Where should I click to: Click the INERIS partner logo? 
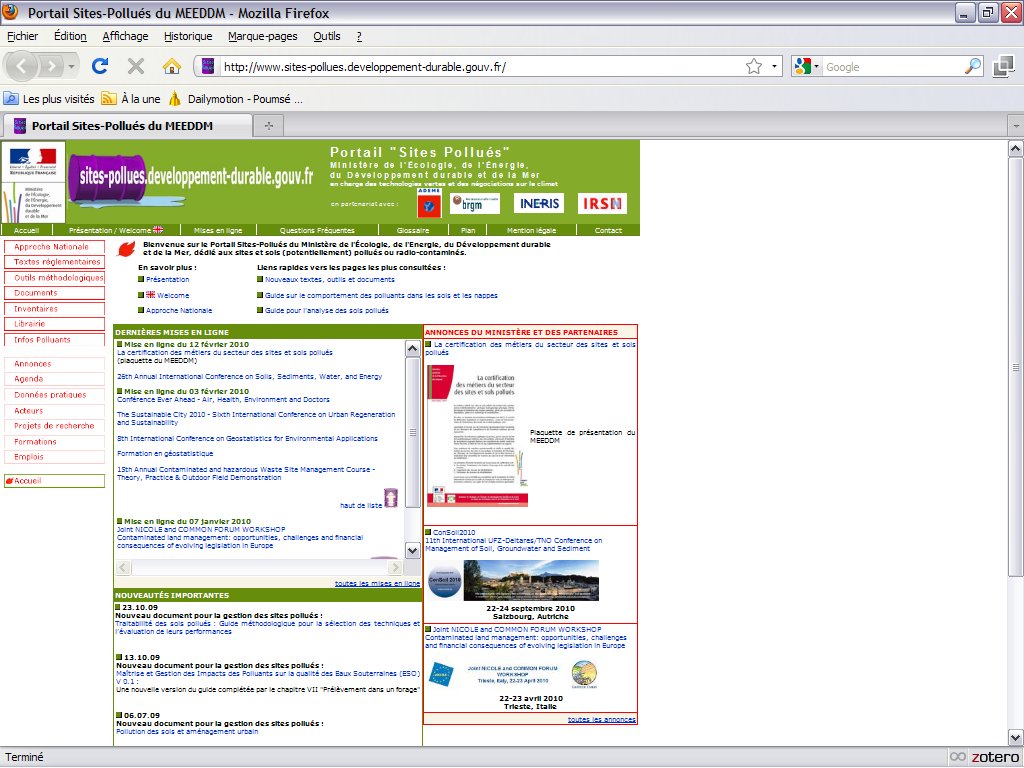[539, 203]
